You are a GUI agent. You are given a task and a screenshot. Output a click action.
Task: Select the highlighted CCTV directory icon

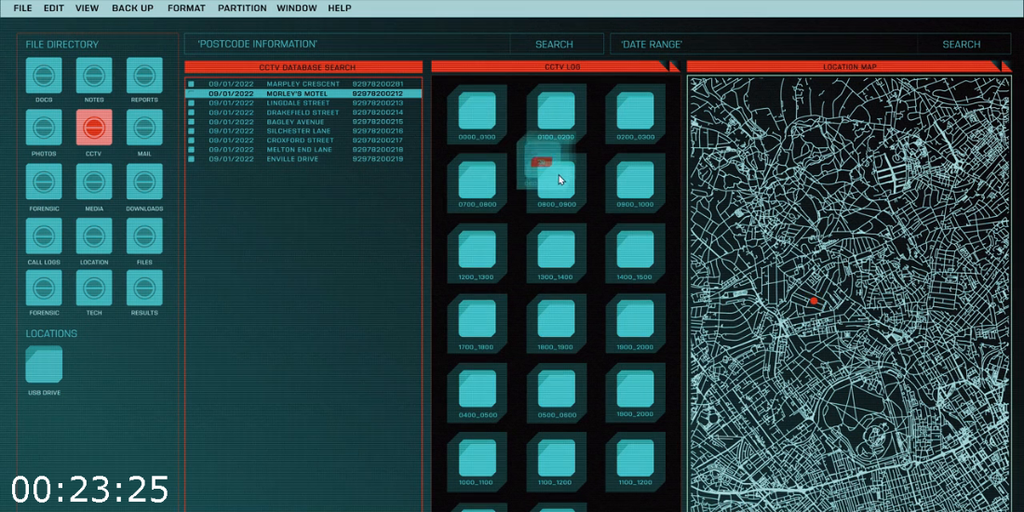(94, 127)
